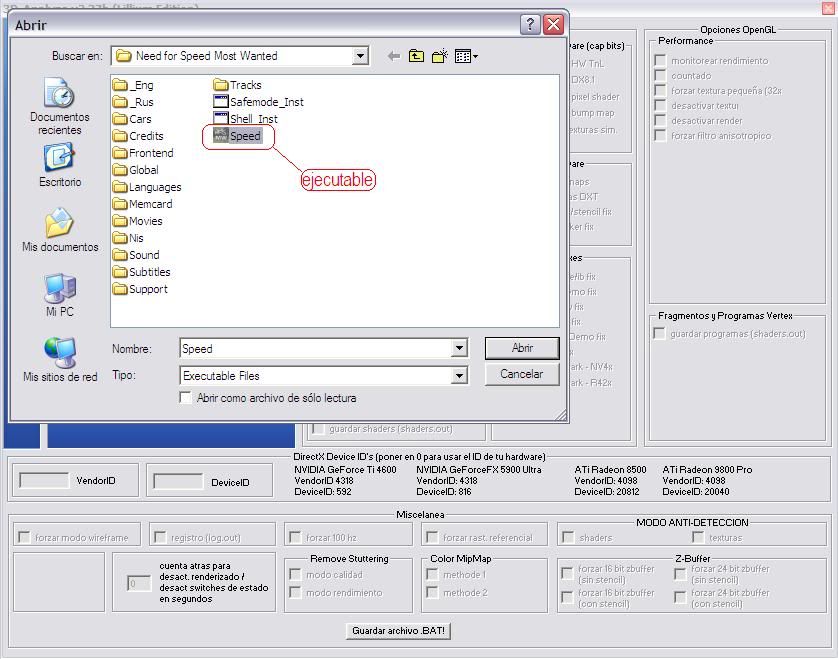Select the Support folder

point(141,289)
